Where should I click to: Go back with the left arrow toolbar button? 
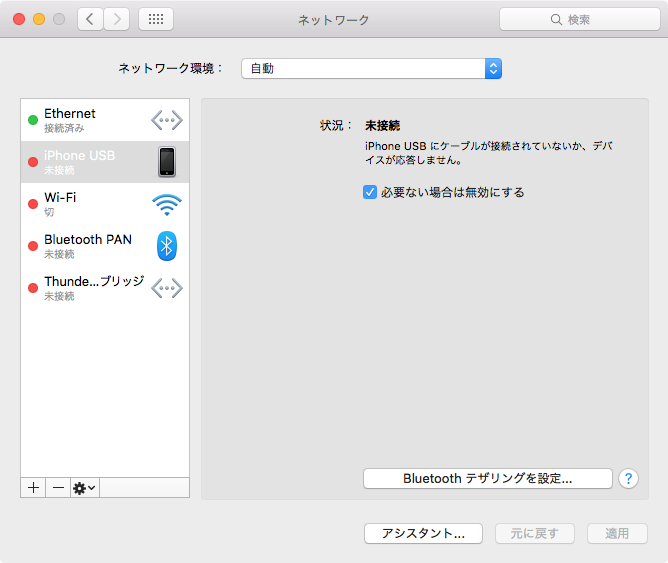(90, 19)
